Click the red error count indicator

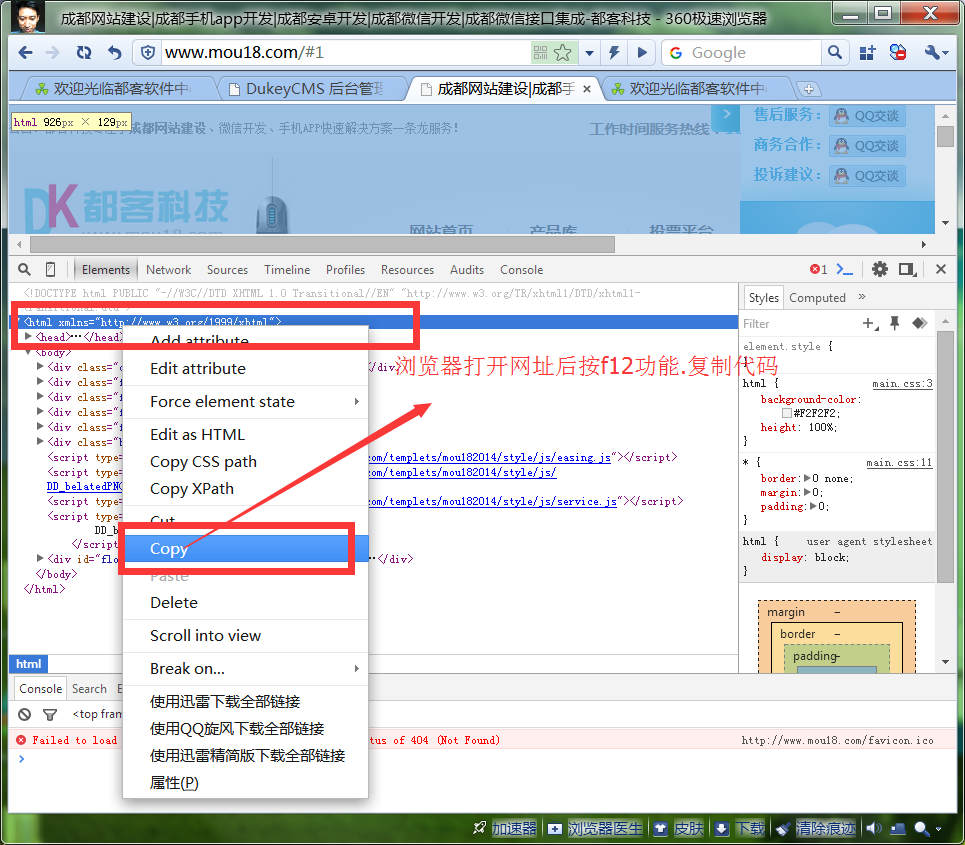tap(819, 270)
